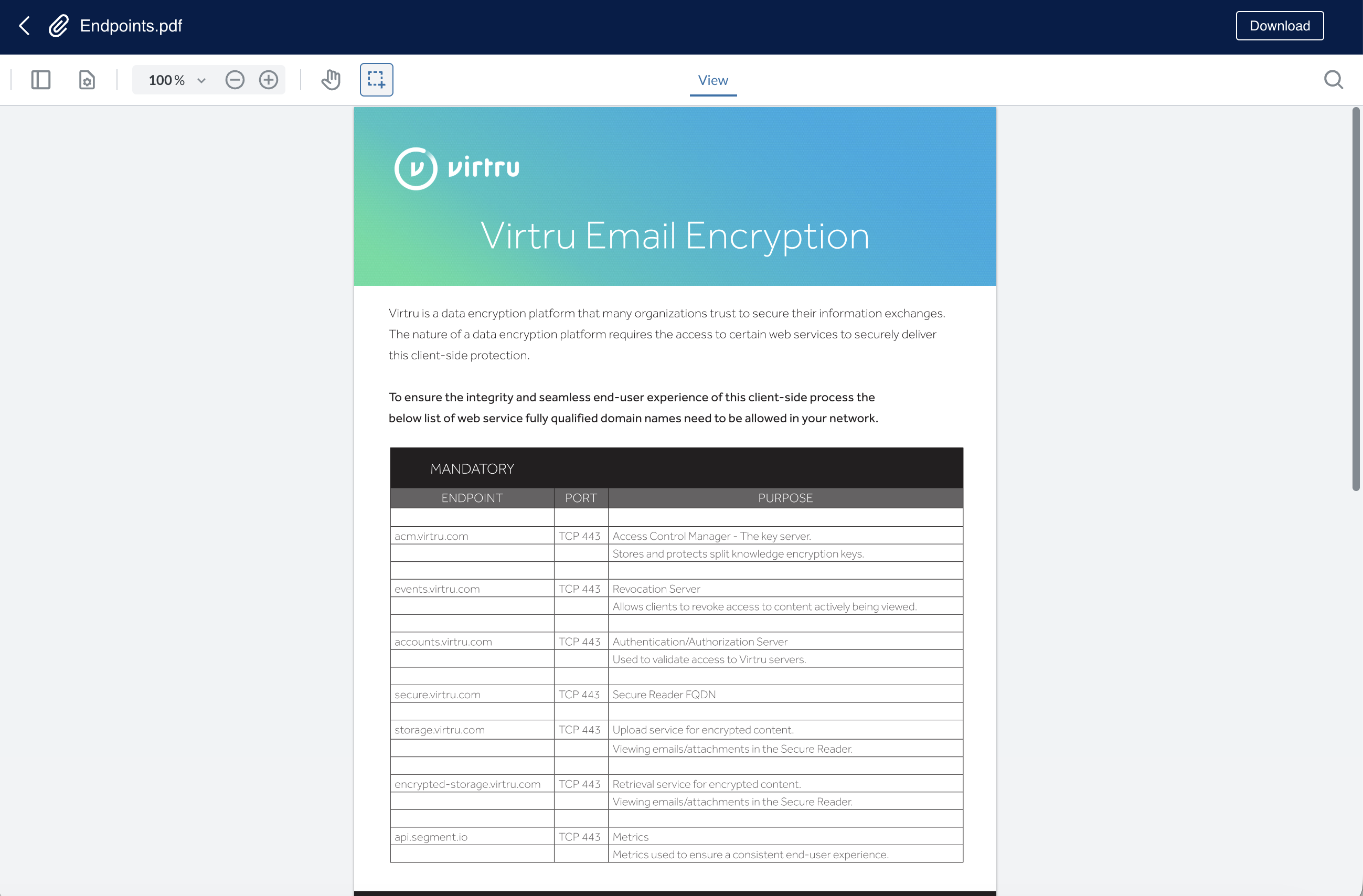Open search with magnifier icon

tap(1333, 80)
